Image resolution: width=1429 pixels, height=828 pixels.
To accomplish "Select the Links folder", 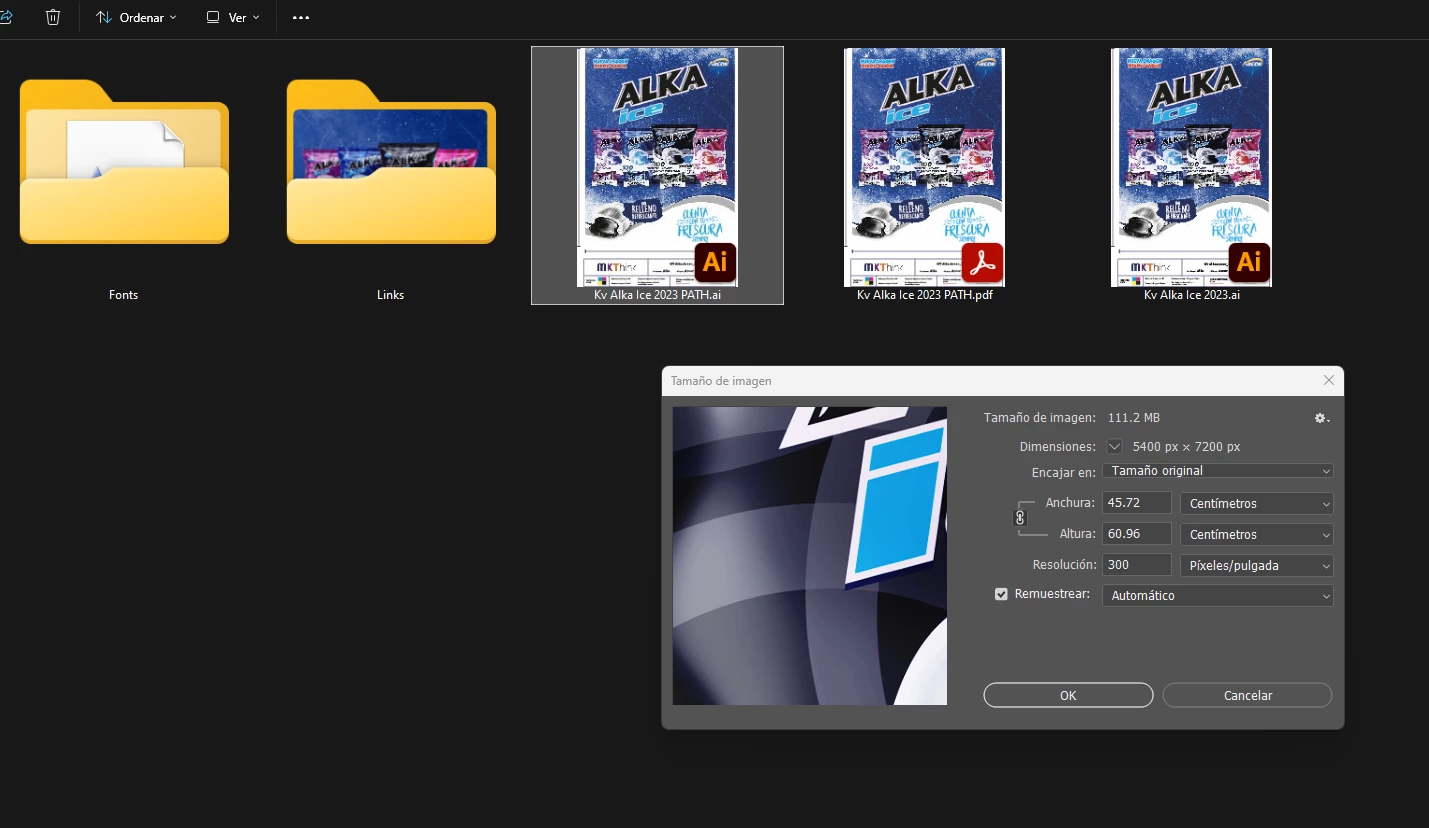I will click(x=391, y=161).
